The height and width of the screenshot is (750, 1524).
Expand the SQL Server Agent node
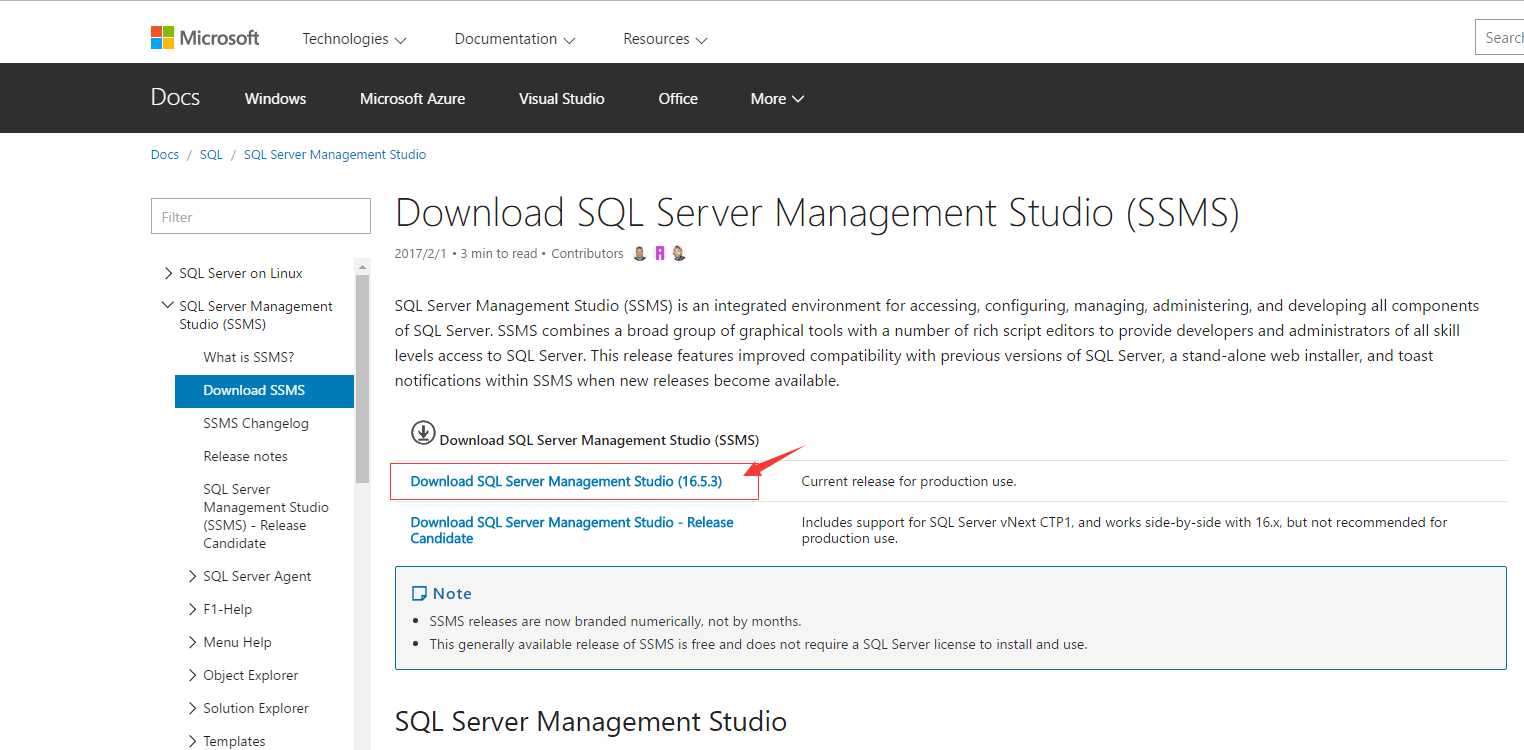click(x=192, y=576)
